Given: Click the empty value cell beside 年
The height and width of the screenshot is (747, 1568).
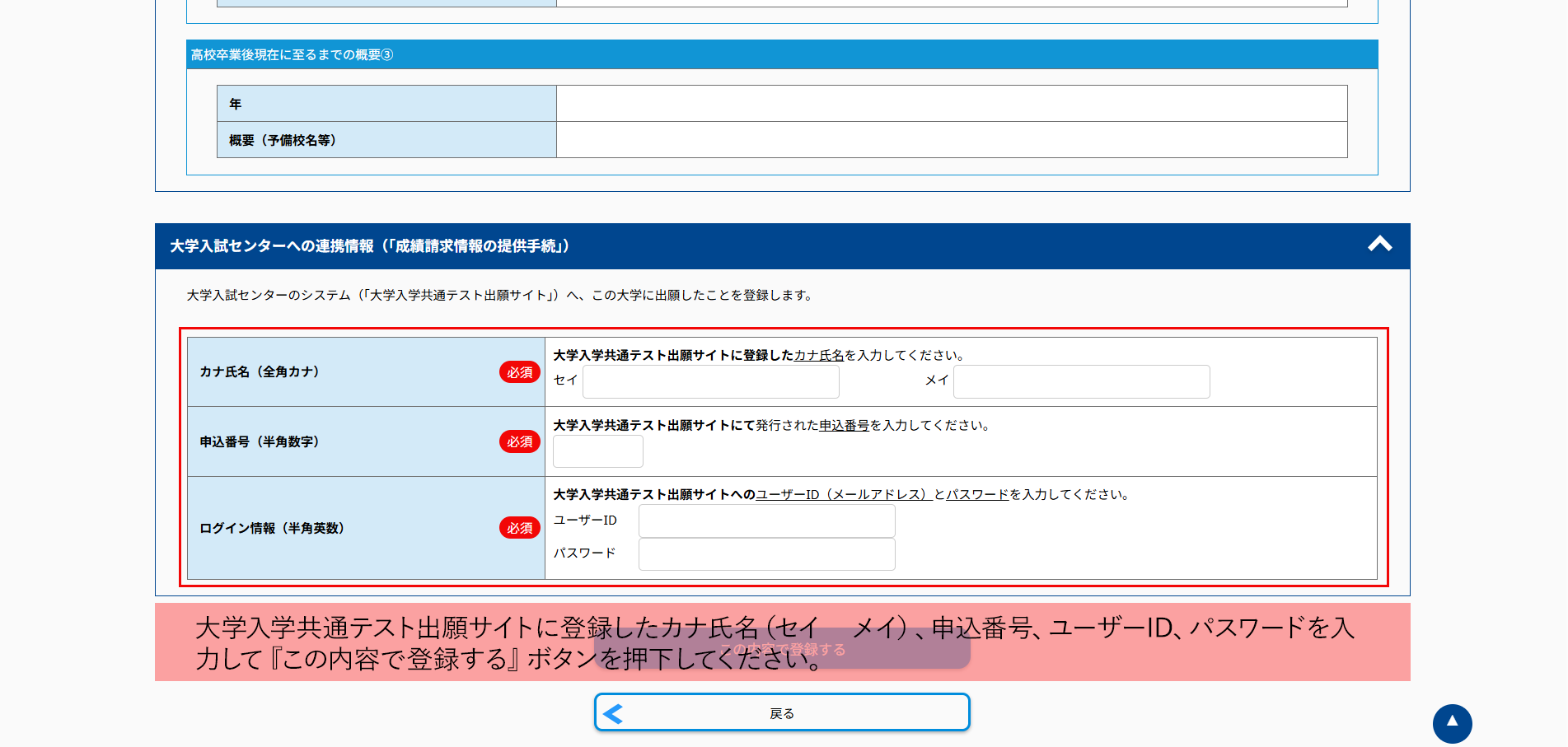Looking at the screenshot, I should click(951, 104).
